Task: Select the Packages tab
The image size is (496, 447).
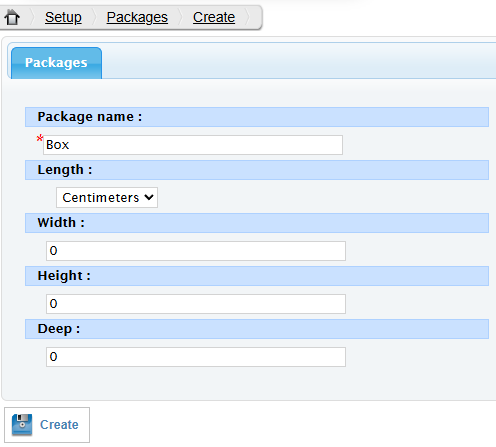Action: pos(56,63)
